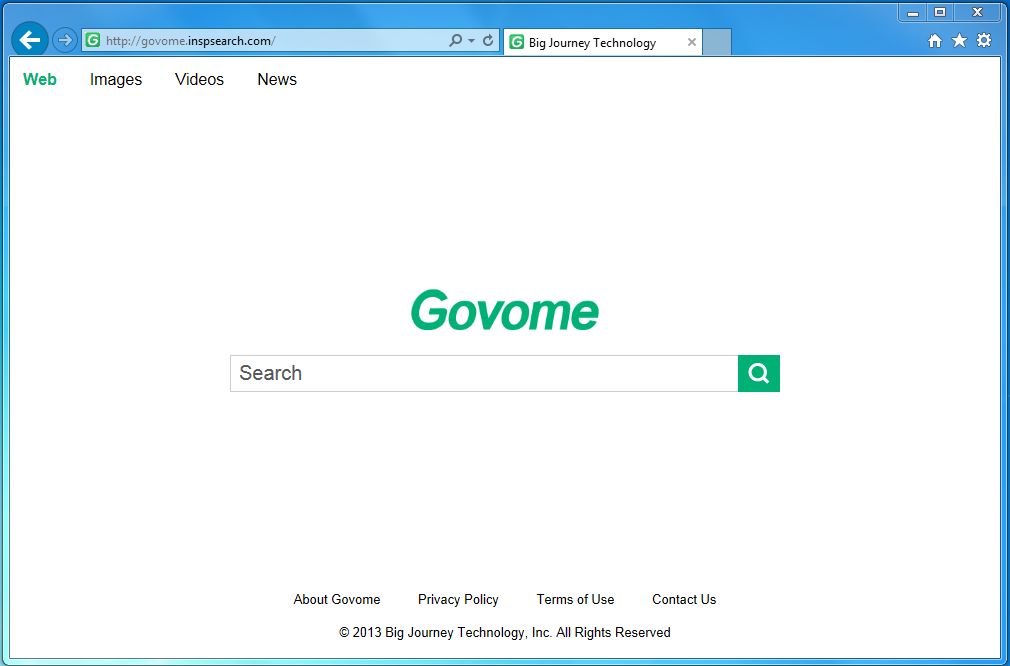Refresh the page with the reload icon
The image size is (1010, 666).
(x=487, y=40)
